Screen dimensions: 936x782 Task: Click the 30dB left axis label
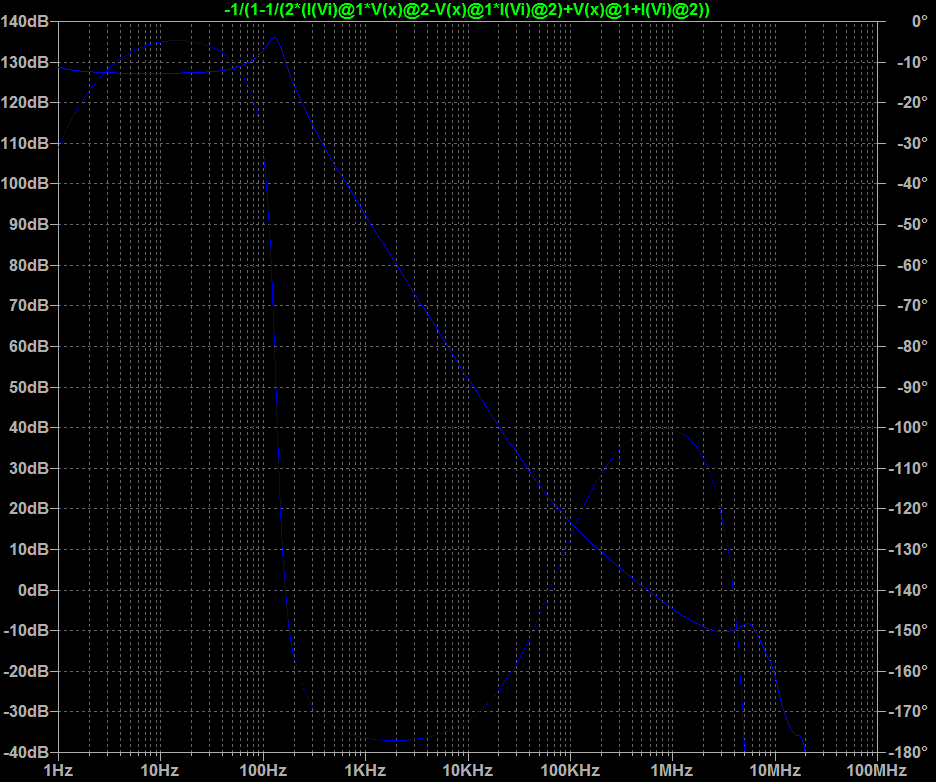[x=29, y=468]
